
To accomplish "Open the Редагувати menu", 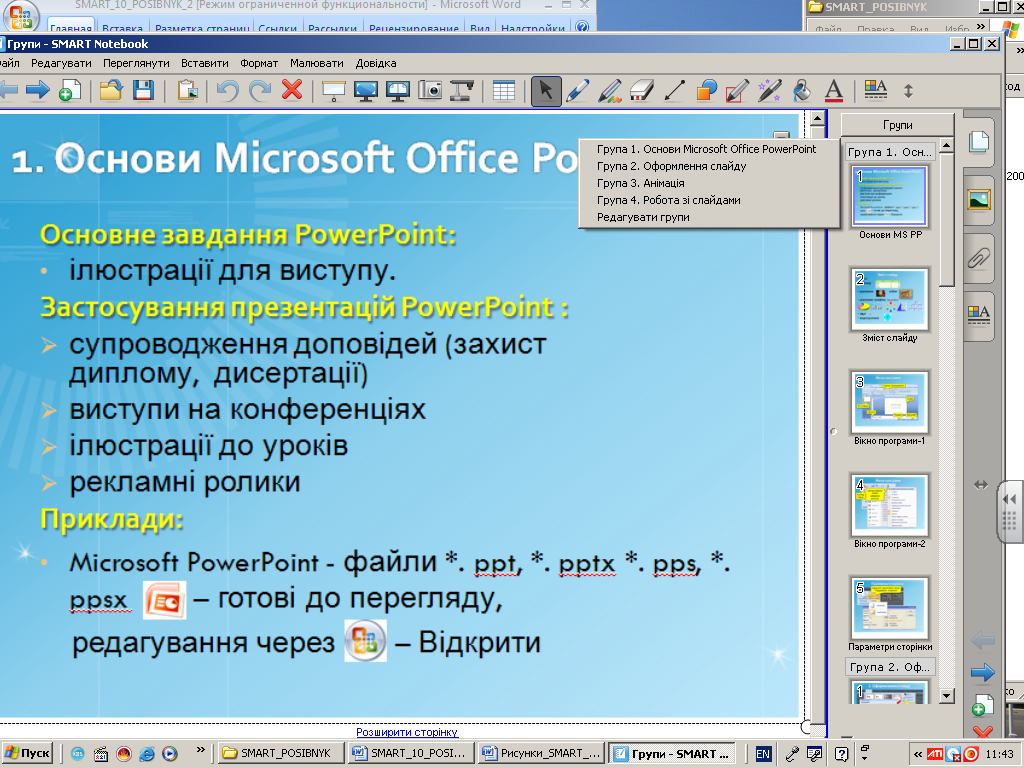I will [61, 63].
